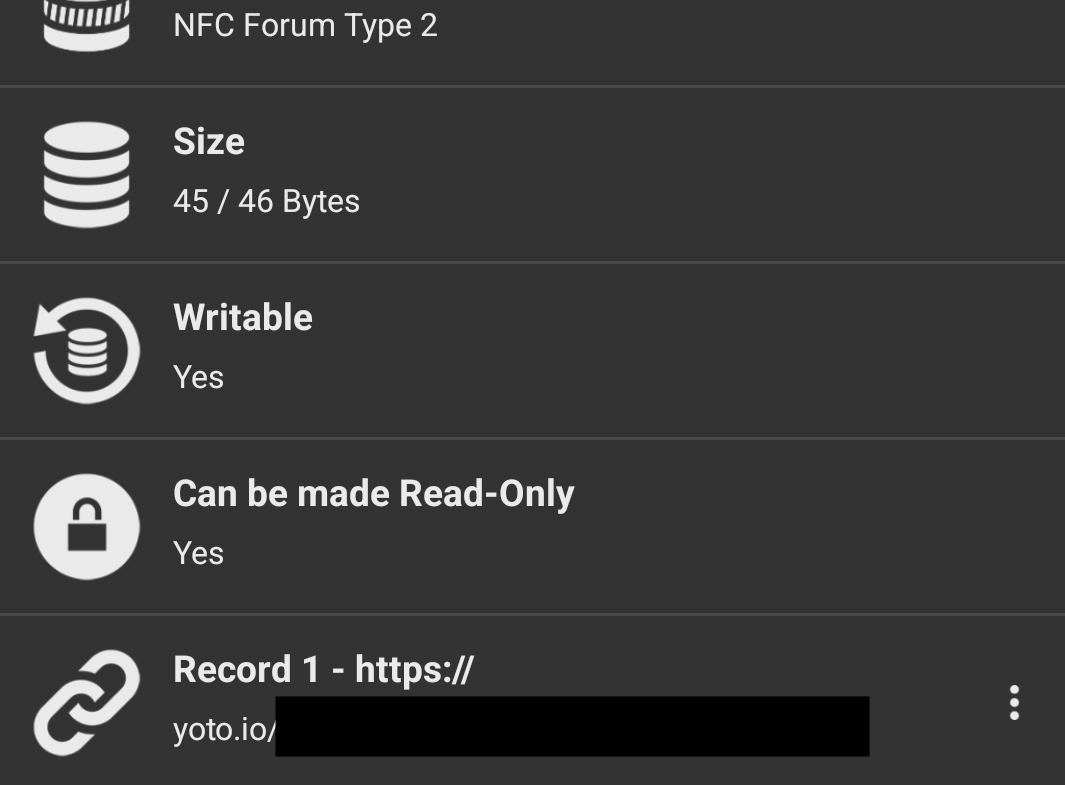Open the three-dot menu for Record 1

1014,704
